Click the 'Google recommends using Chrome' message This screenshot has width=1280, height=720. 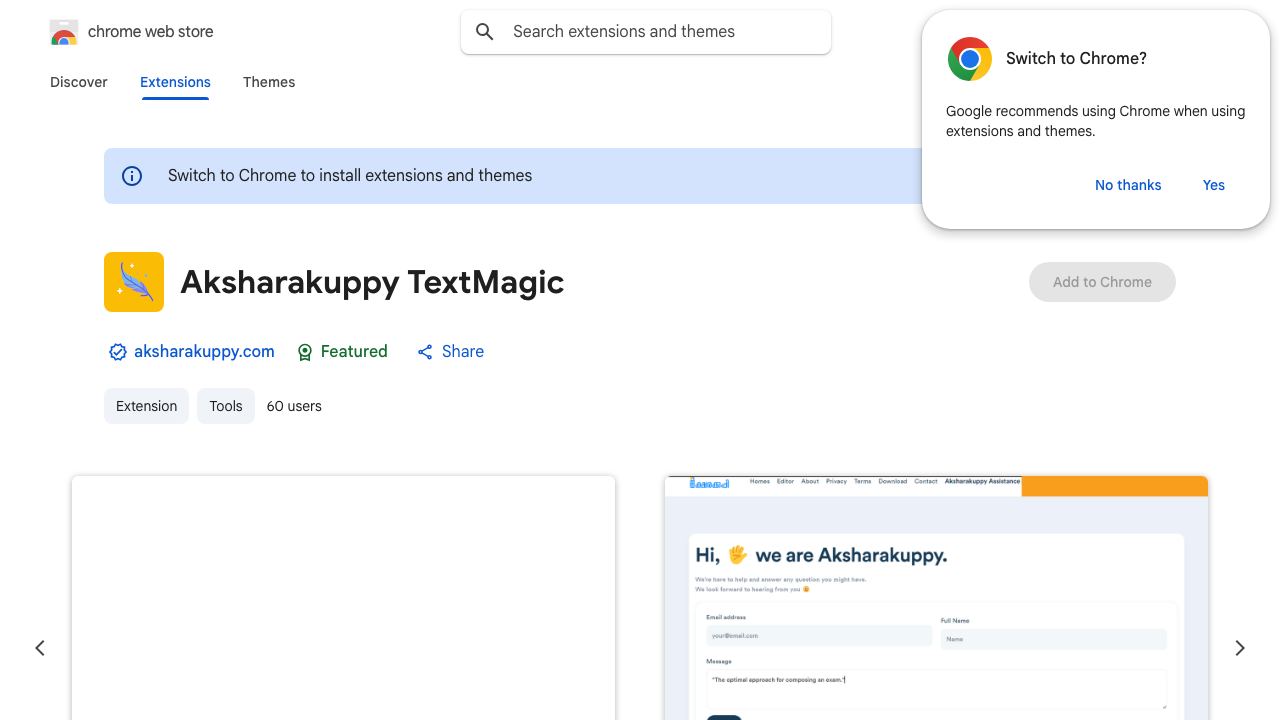tap(1095, 121)
